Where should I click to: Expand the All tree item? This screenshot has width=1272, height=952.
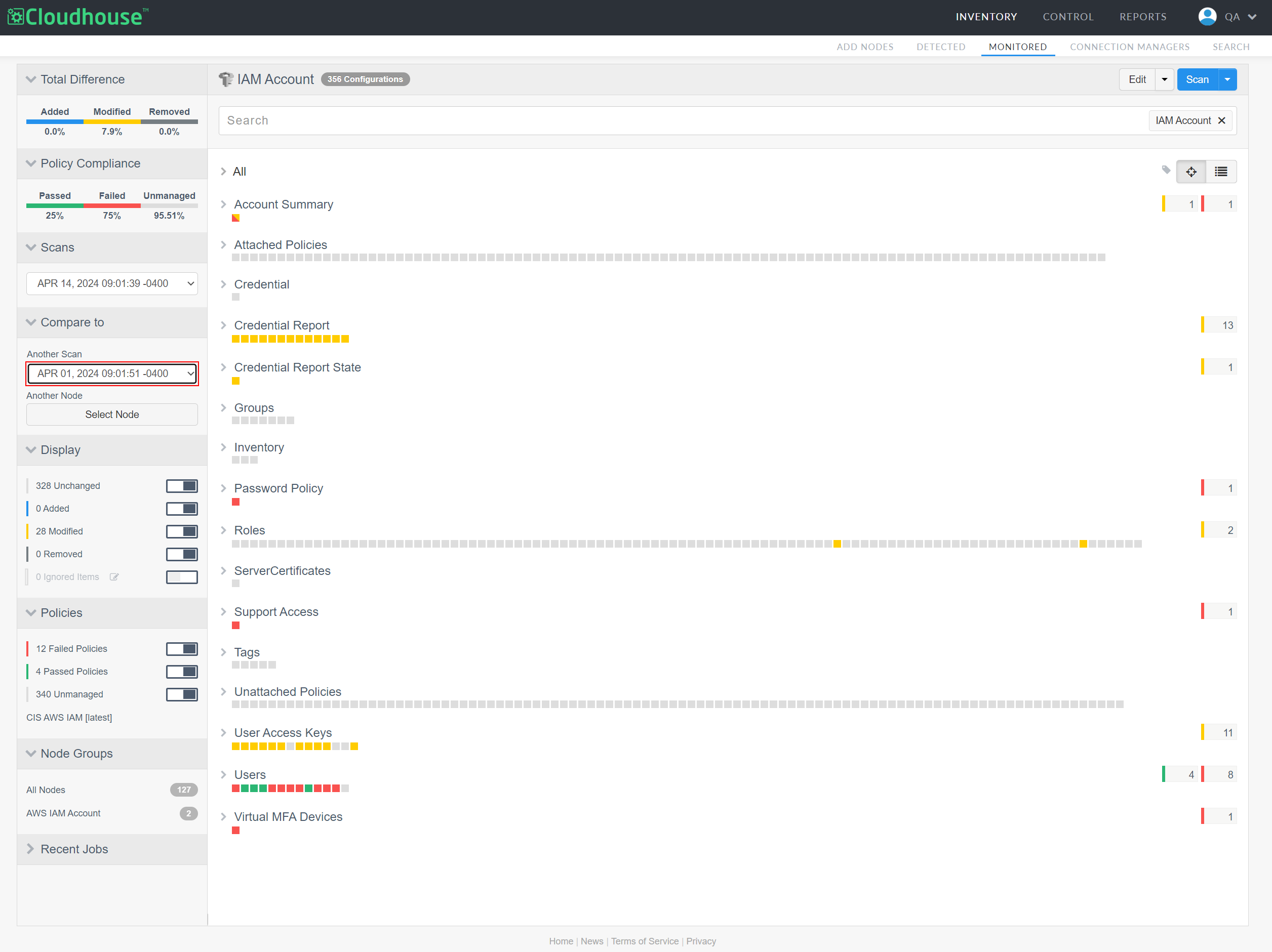(224, 171)
